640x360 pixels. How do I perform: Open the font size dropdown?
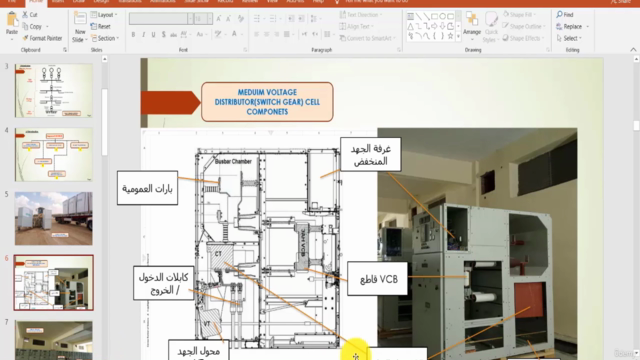[210, 19]
